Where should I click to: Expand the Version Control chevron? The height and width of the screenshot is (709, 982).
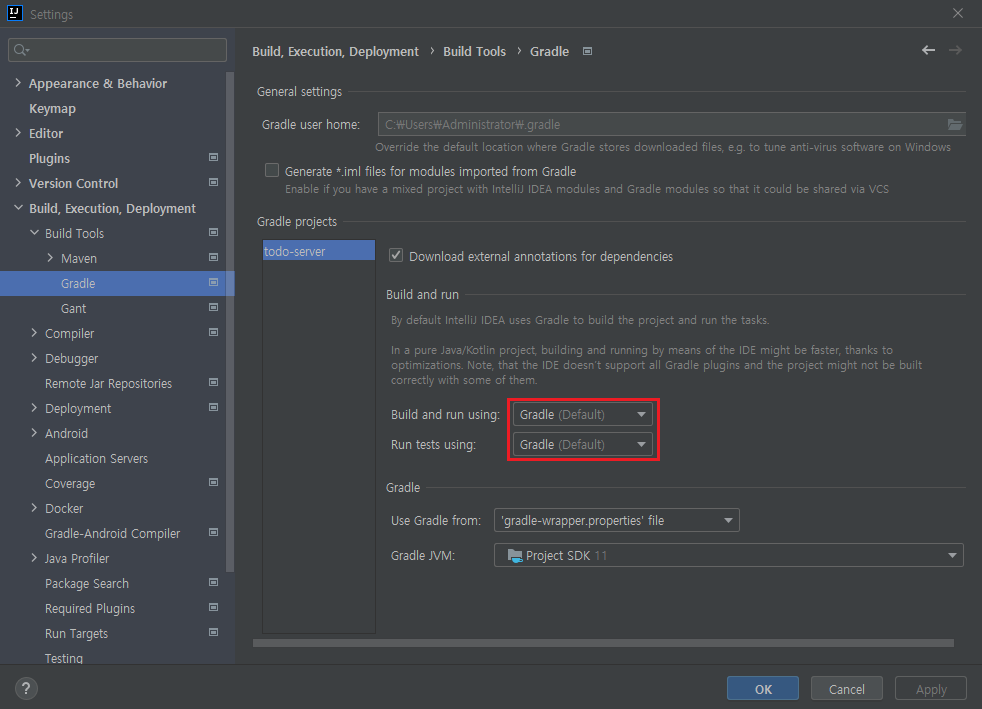click(x=18, y=183)
